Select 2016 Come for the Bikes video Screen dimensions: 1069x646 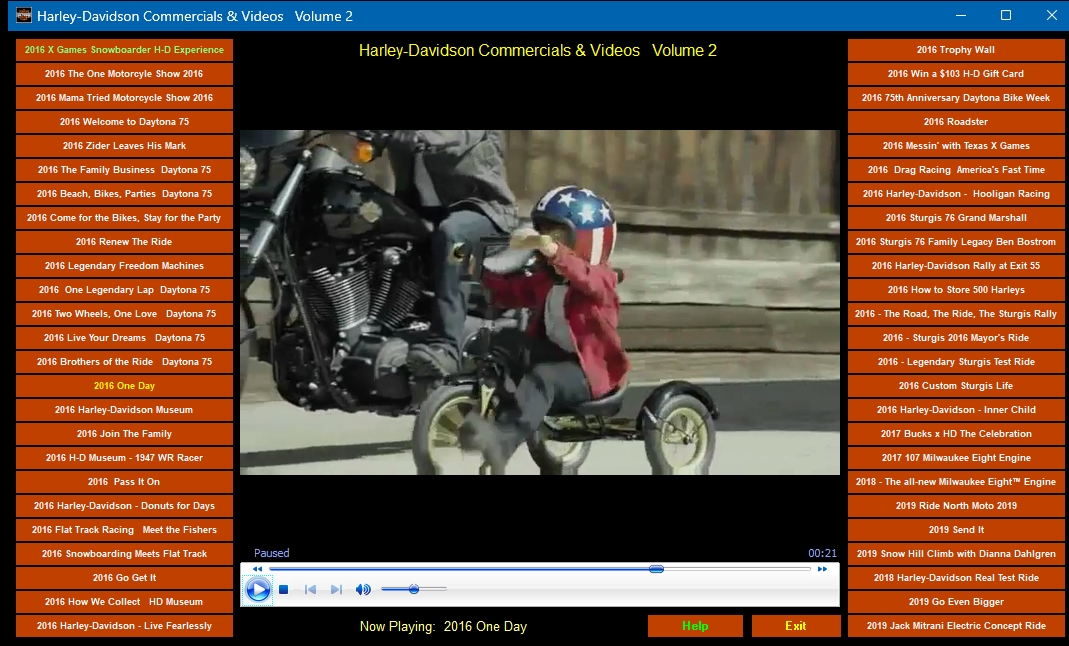click(124, 217)
